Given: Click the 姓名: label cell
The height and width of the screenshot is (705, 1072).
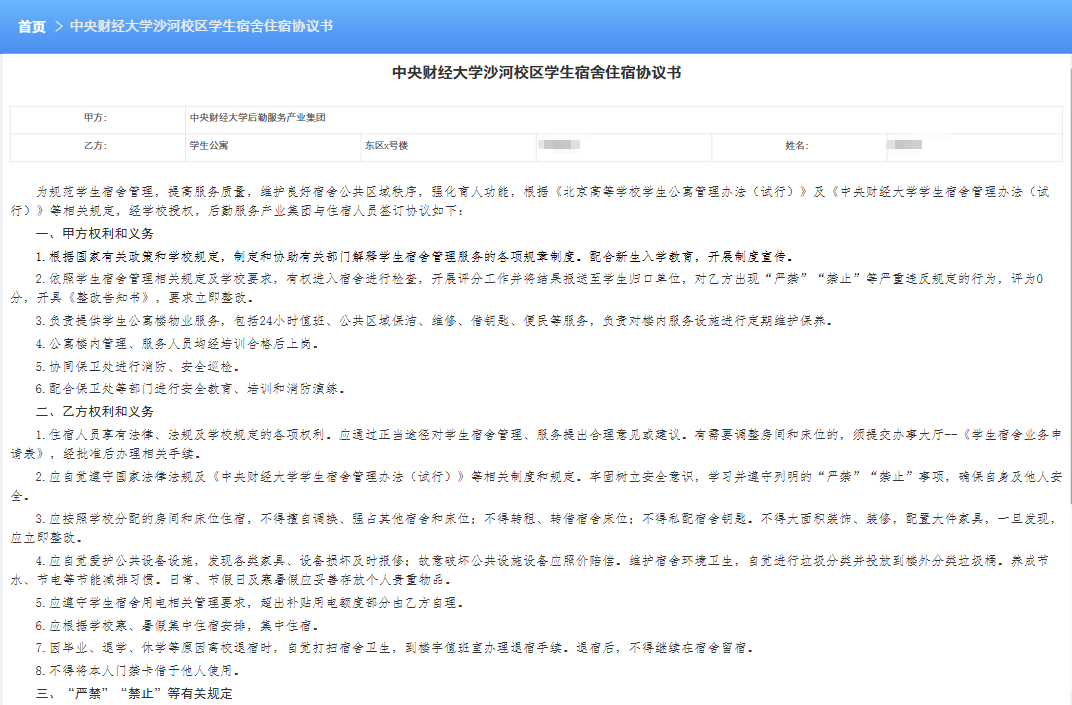Looking at the screenshot, I should tap(799, 147).
